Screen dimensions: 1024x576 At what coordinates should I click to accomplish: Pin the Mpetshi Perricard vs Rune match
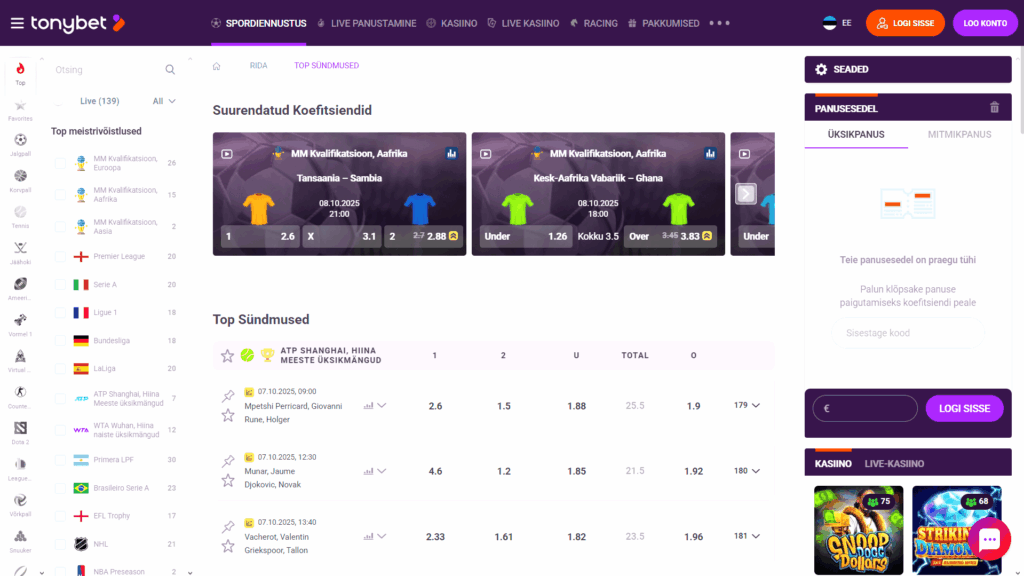227,396
